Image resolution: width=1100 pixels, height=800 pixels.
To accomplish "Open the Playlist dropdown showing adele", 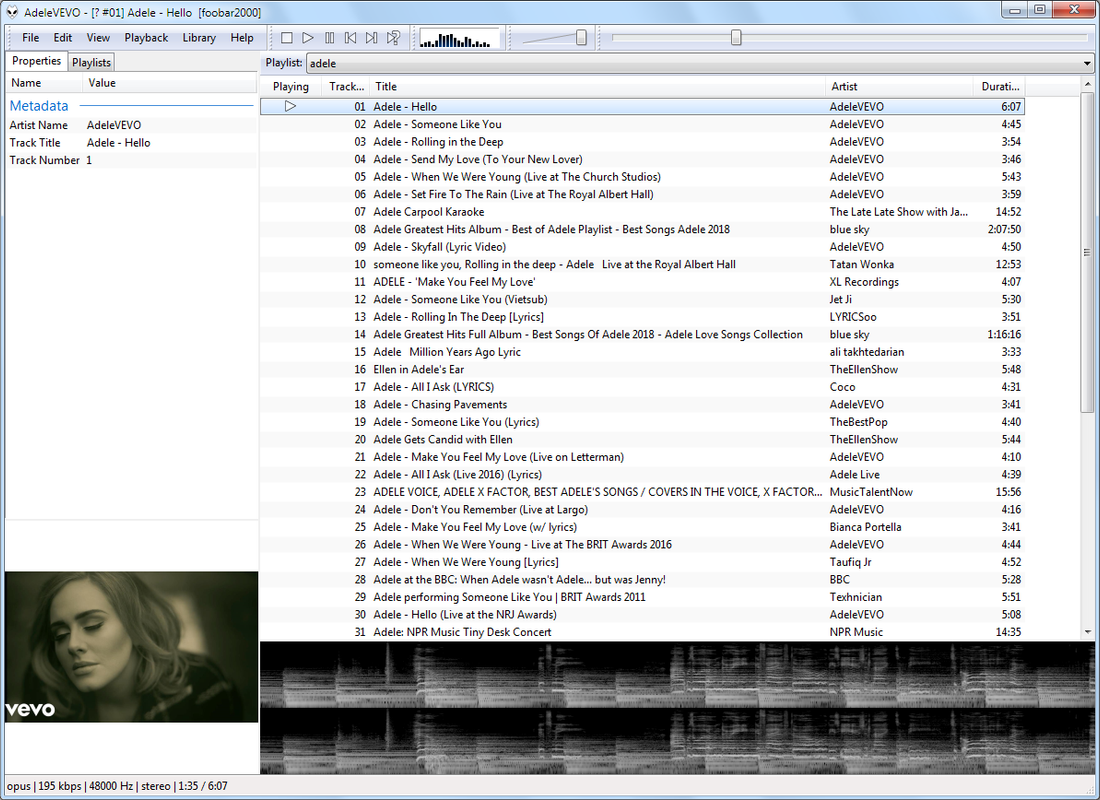I will tap(701, 63).
